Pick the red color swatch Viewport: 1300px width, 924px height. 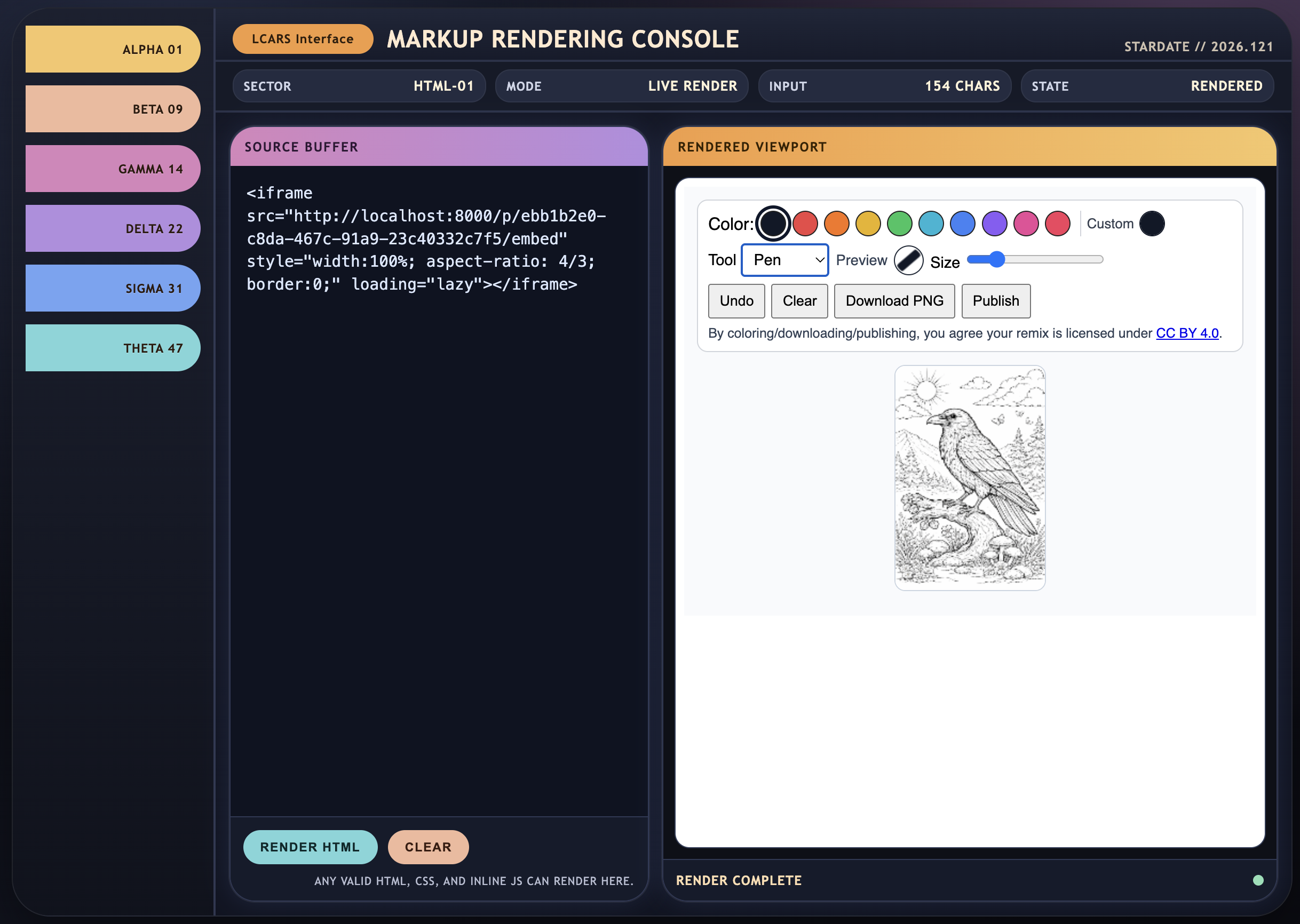tap(805, 224)
